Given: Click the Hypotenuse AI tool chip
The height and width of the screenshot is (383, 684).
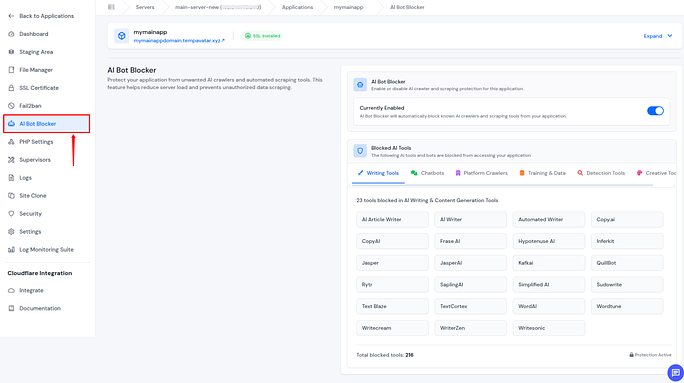Looking at the screenshot, I should tap(549, 241).
